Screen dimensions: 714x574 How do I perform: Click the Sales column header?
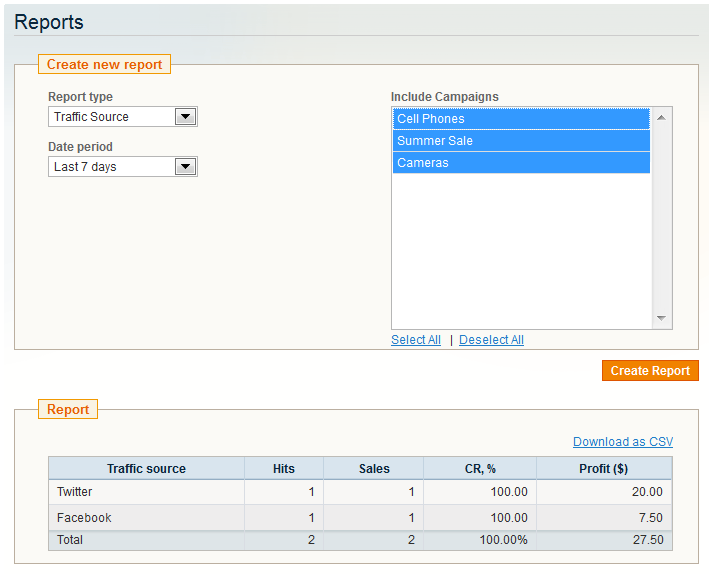pos(374,469)
